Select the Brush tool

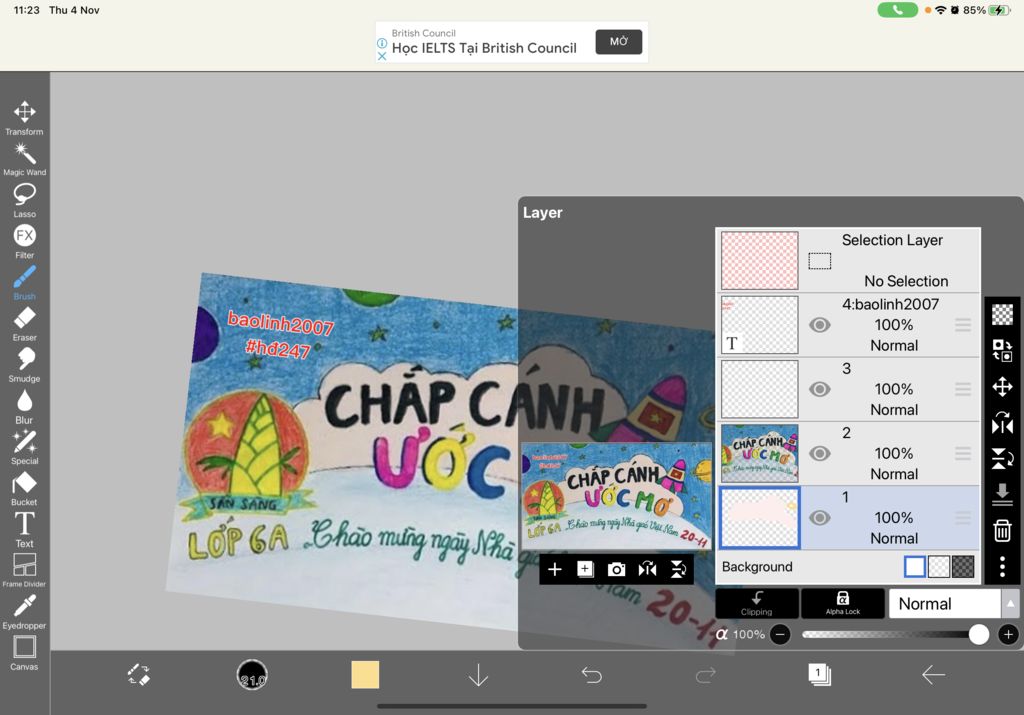[x=24, y=283]
